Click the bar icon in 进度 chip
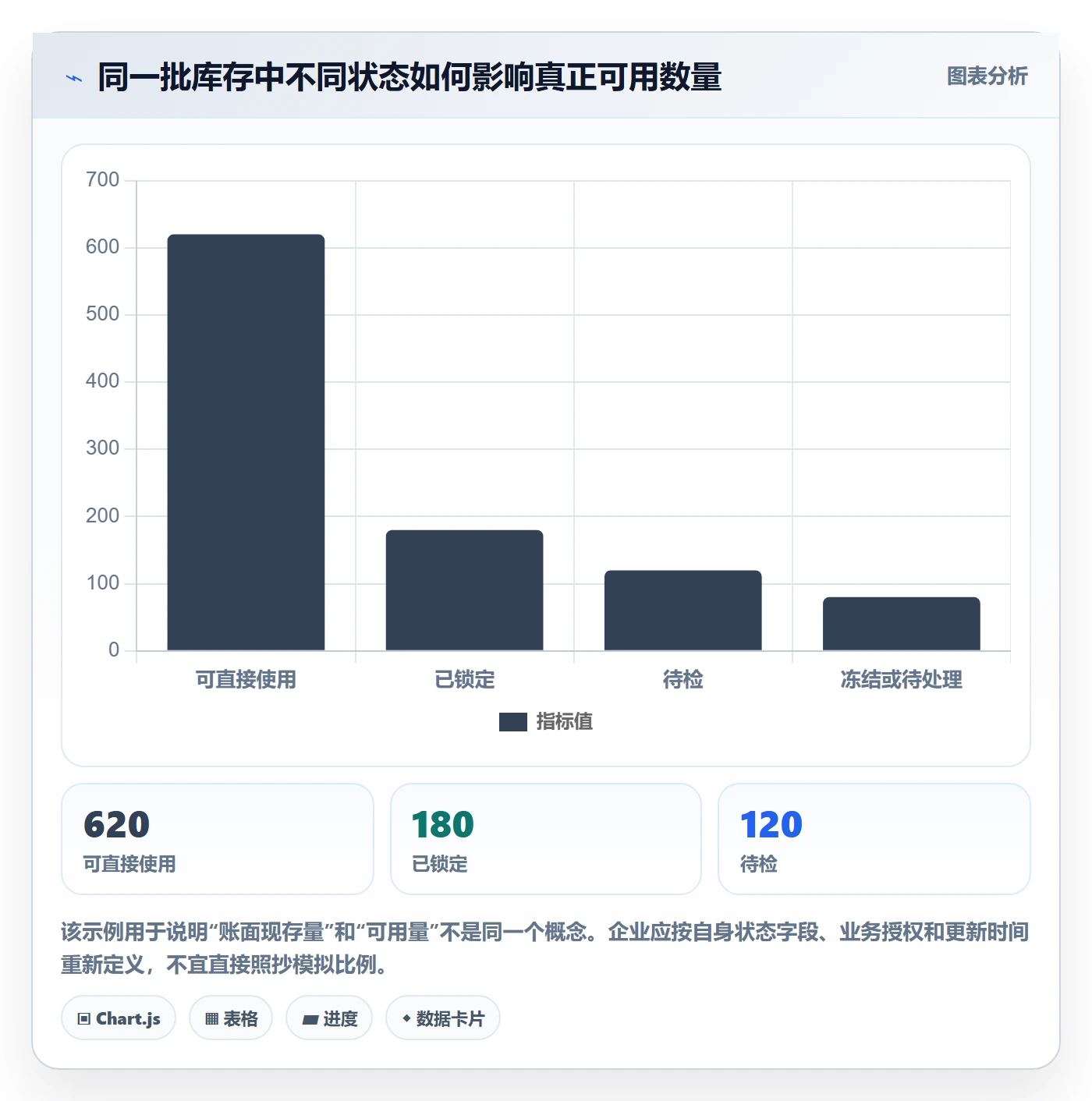This screenshot has width=1092, height=1101. [310, 1019]
